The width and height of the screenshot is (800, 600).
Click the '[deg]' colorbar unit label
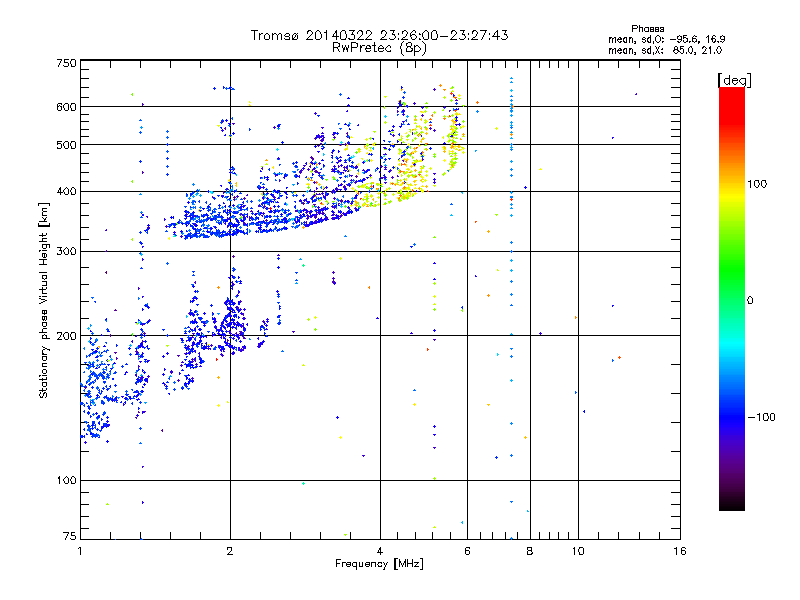click(734, 80)
